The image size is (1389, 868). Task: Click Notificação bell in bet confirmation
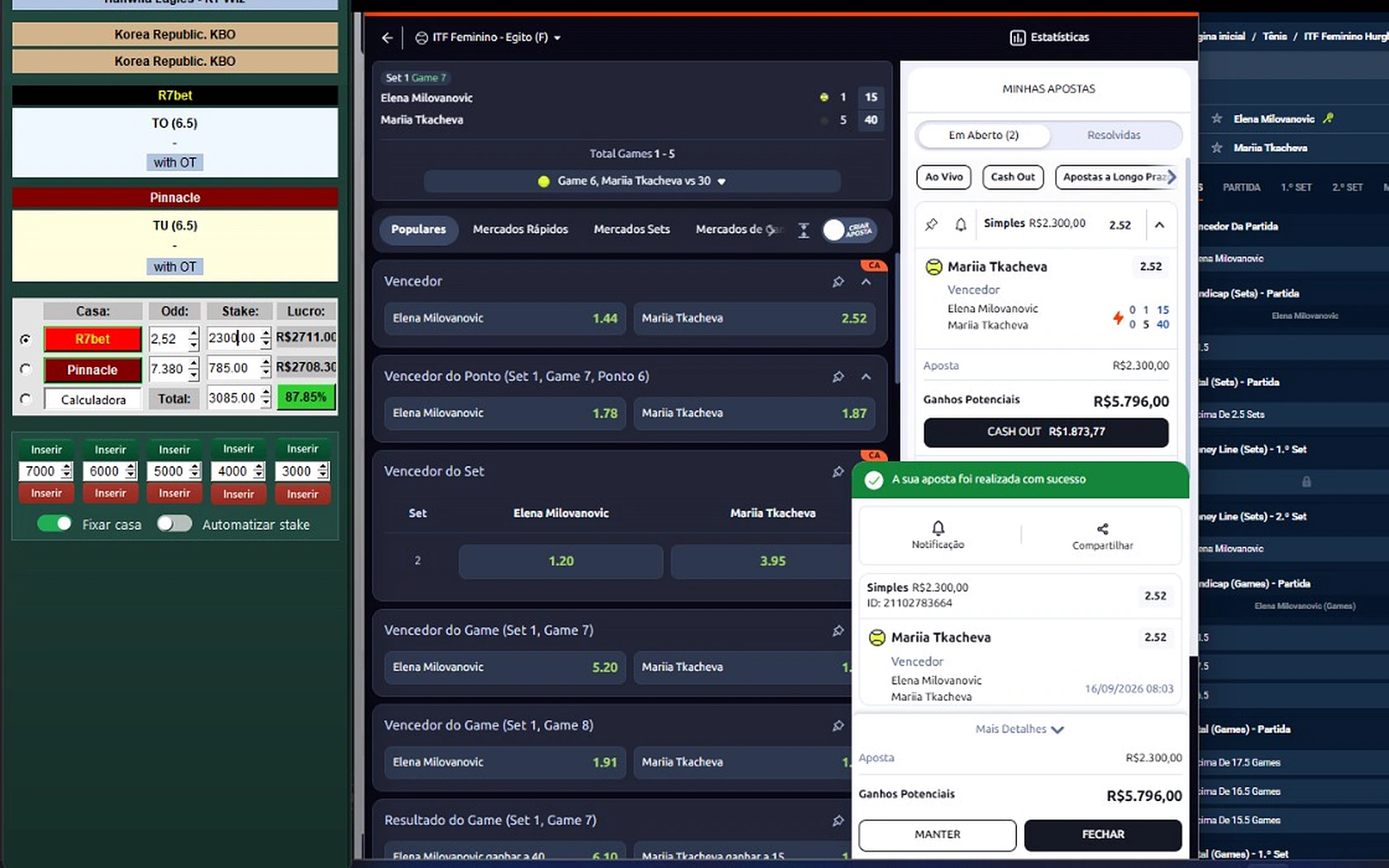pos(938,527)
